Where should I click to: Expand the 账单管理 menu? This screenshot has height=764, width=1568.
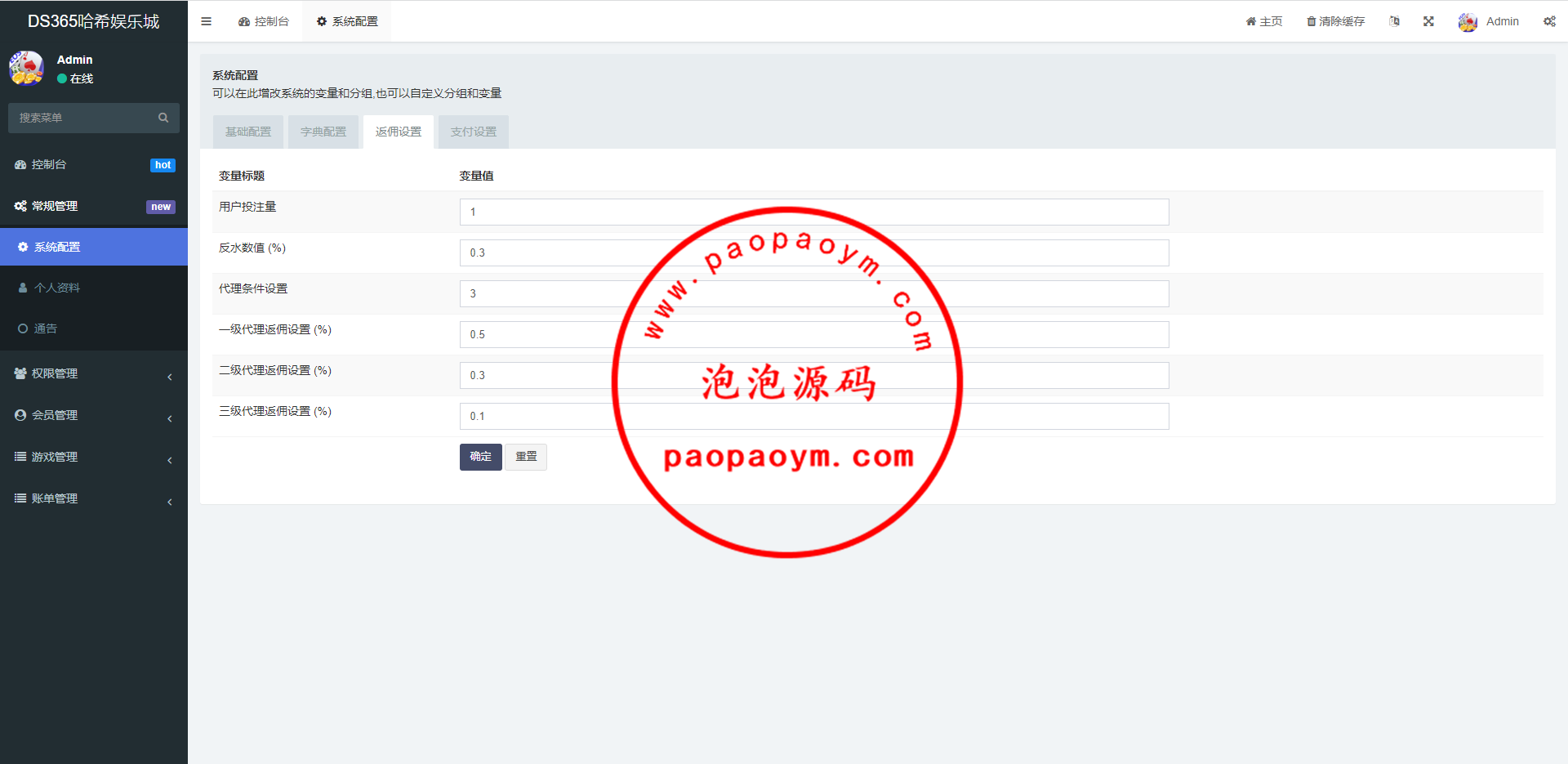pyautogui.click(x=94, y=498)
